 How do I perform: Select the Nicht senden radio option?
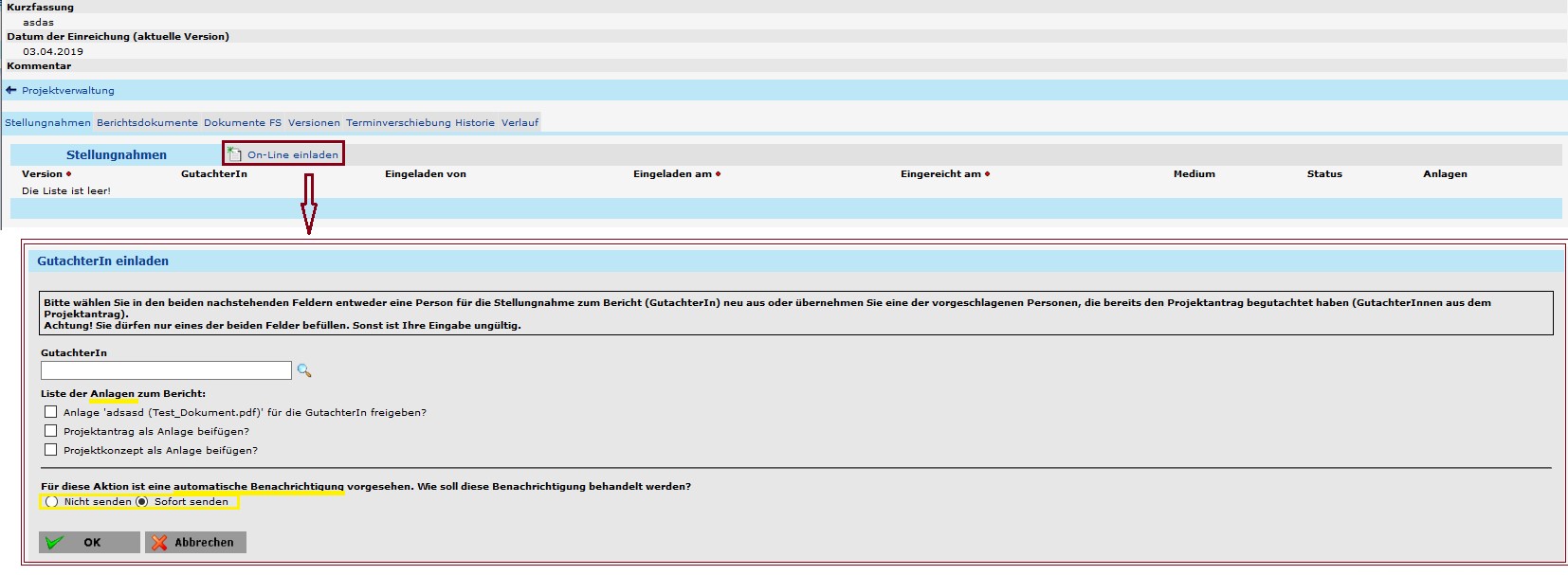click(x=52, y=502)
